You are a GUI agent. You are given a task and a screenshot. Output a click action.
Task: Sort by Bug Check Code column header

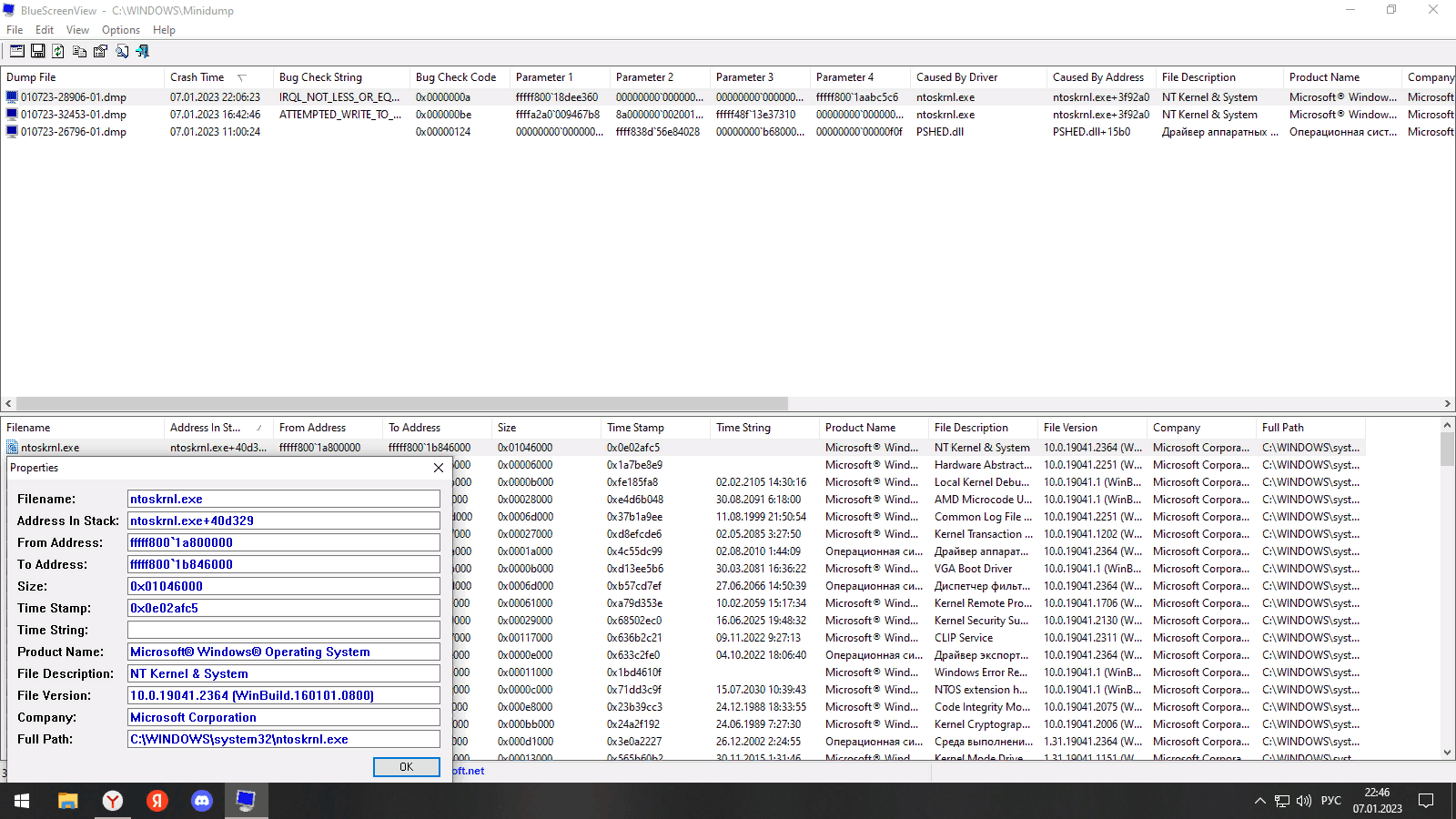point(460,77)
